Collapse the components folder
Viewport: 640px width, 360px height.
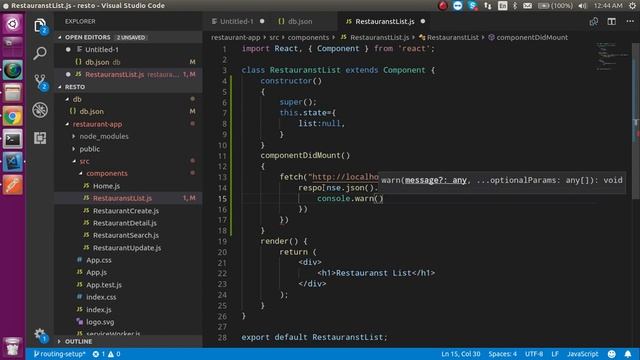[129, 173]
